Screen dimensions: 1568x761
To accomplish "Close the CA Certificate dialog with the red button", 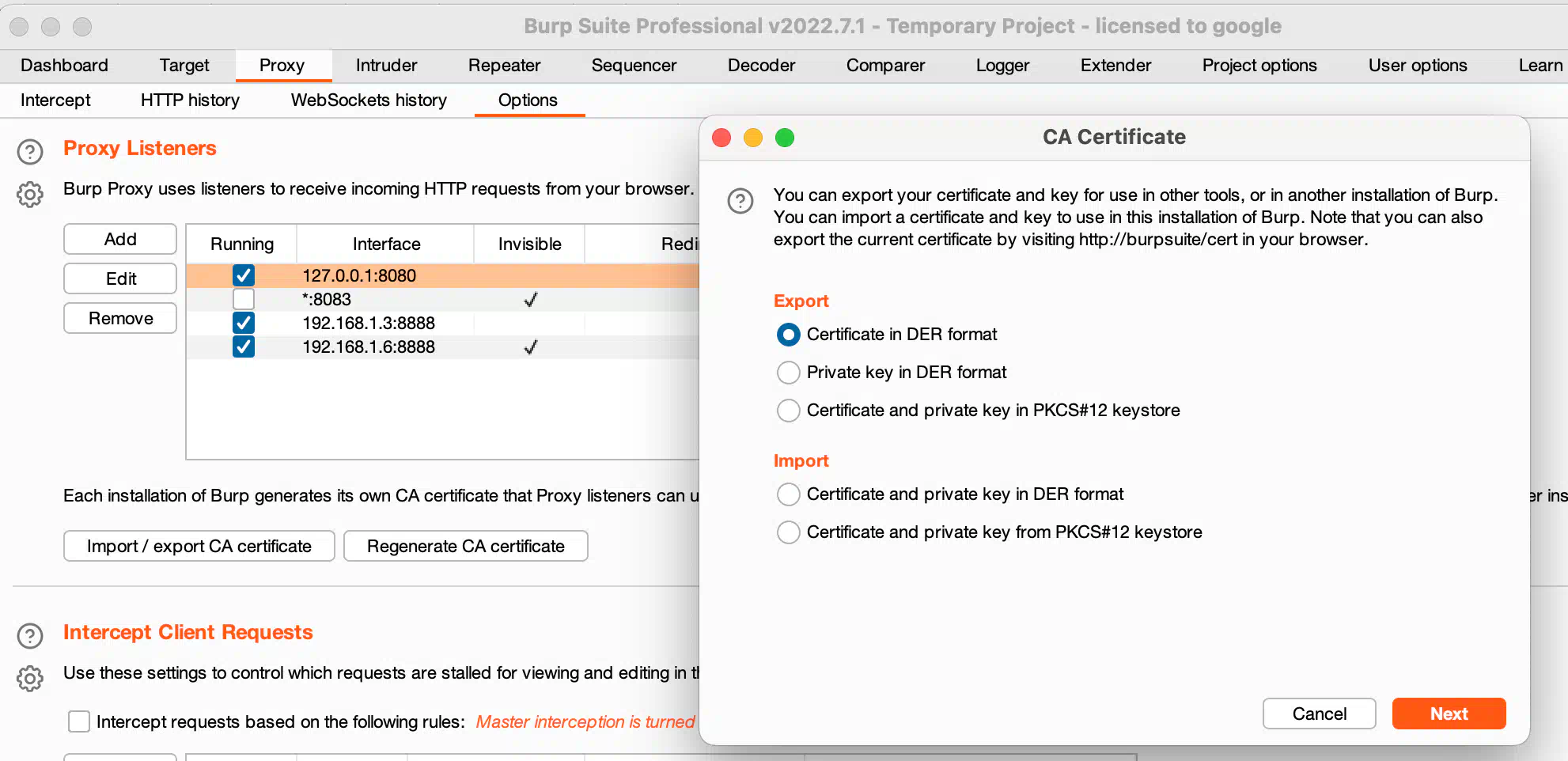I will tap(722, 138).
